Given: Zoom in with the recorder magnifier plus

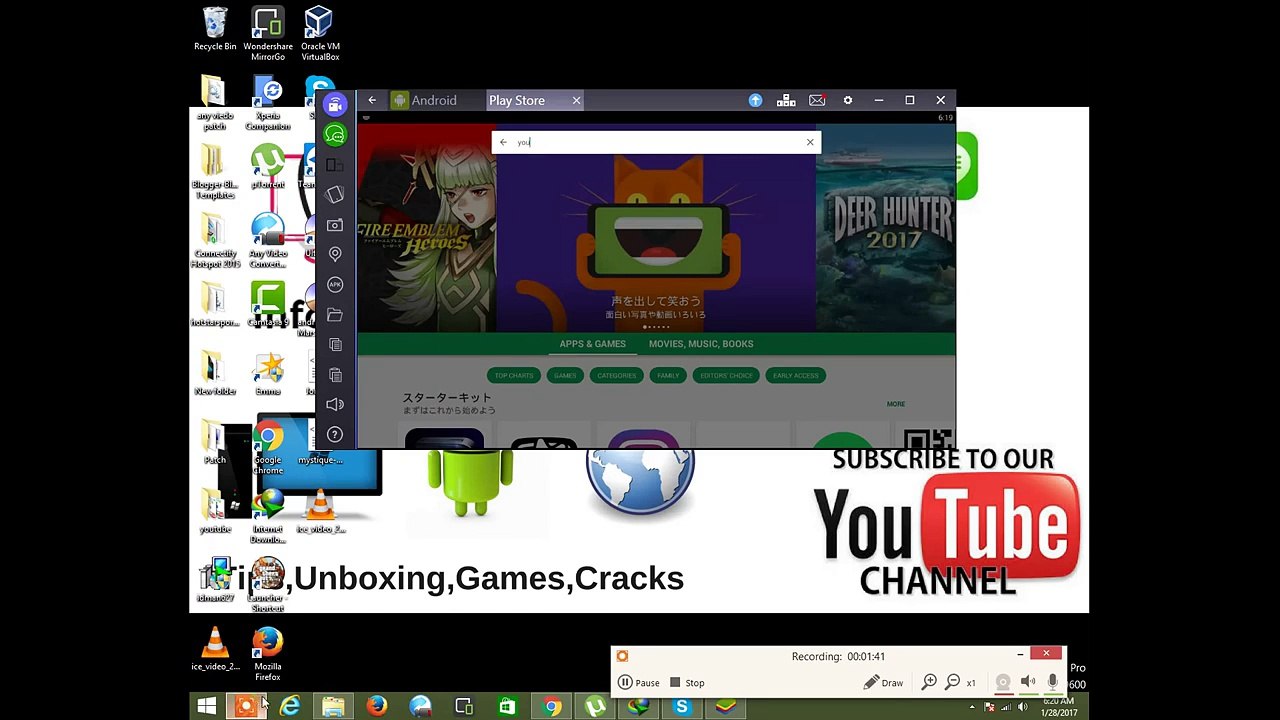Looking at the screenshot, I should (x=929, y=682).
